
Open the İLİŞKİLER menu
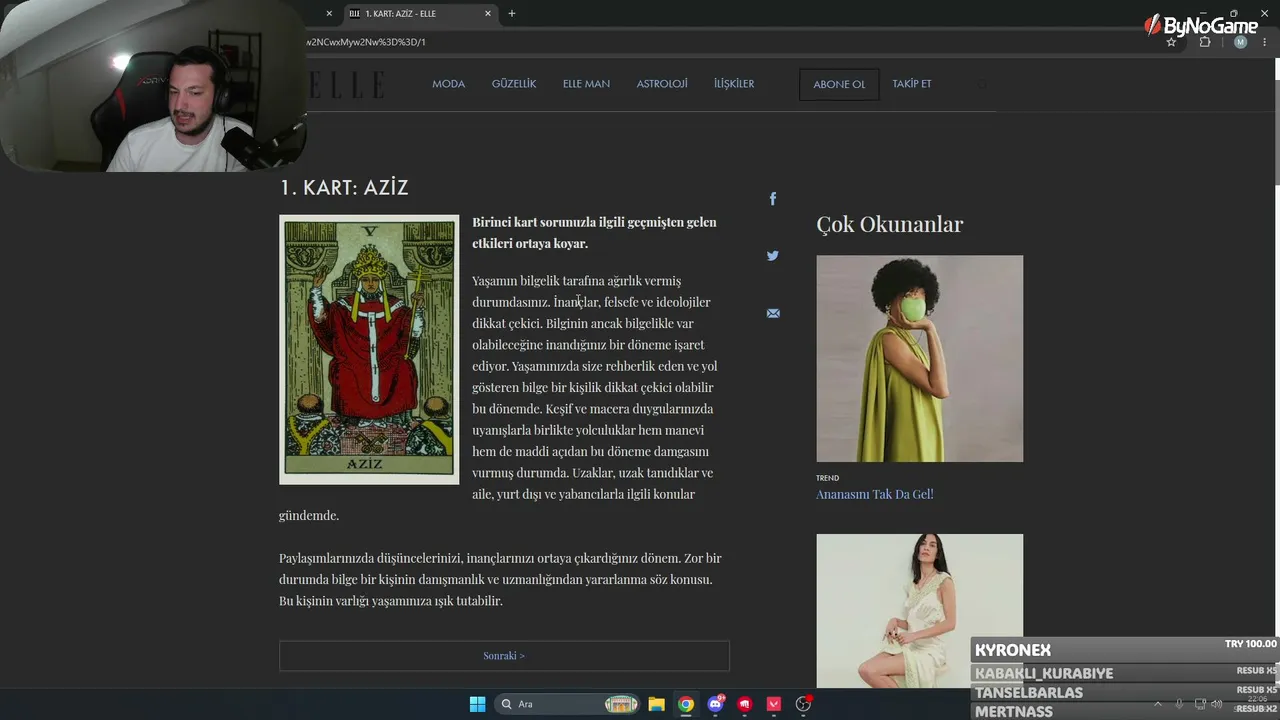tap(734, 84)
